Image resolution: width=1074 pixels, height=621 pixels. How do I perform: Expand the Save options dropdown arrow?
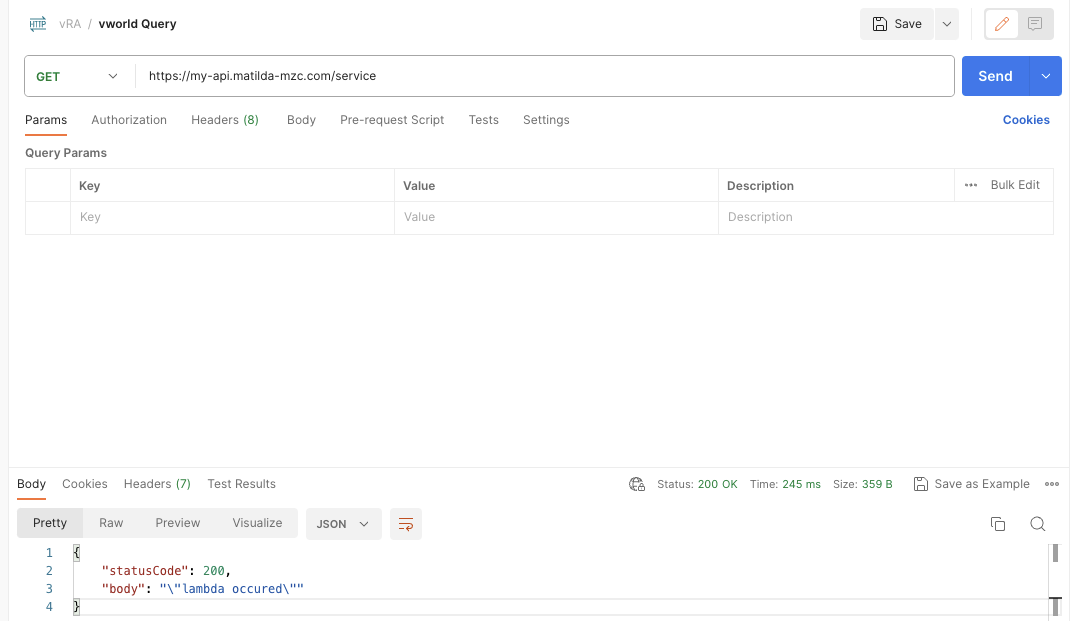coord(947,24)
